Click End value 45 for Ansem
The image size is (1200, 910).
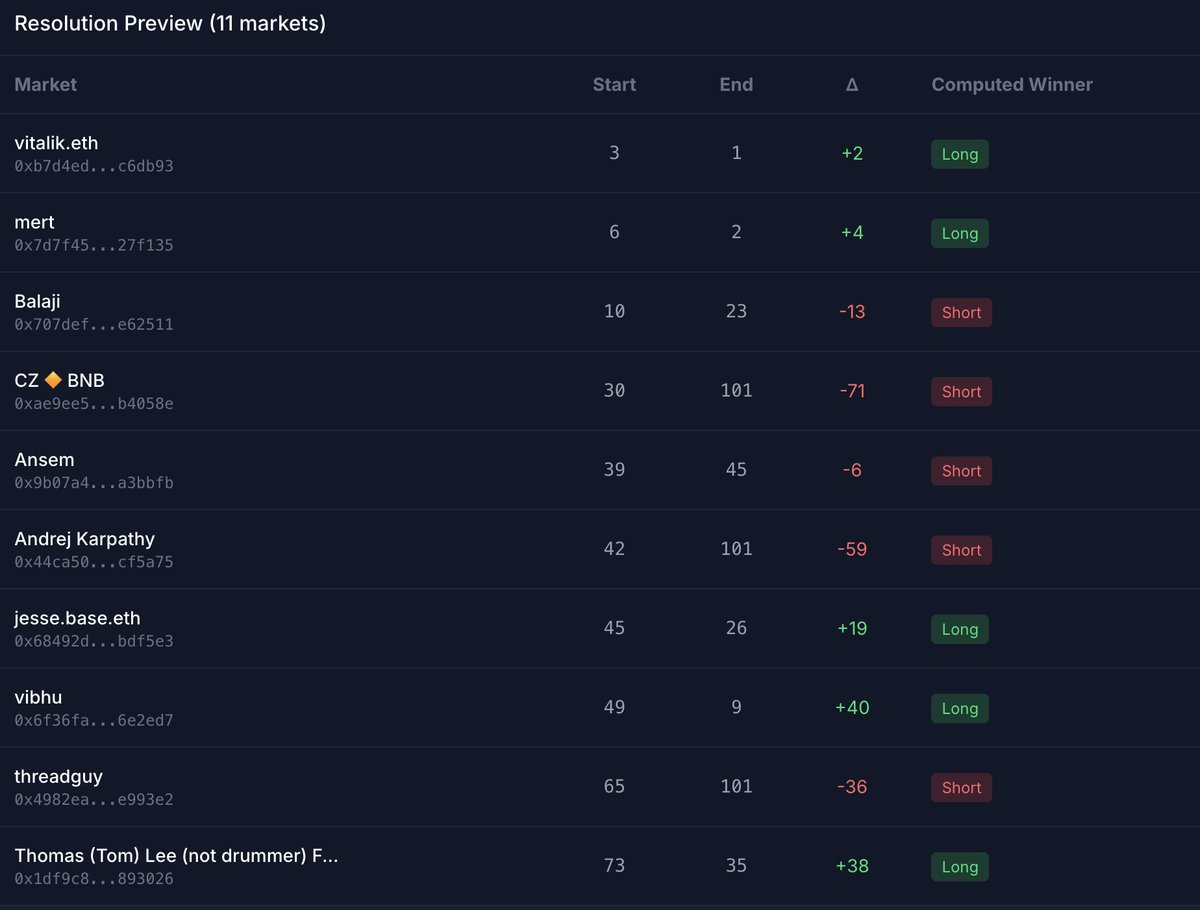coord(736,470)
